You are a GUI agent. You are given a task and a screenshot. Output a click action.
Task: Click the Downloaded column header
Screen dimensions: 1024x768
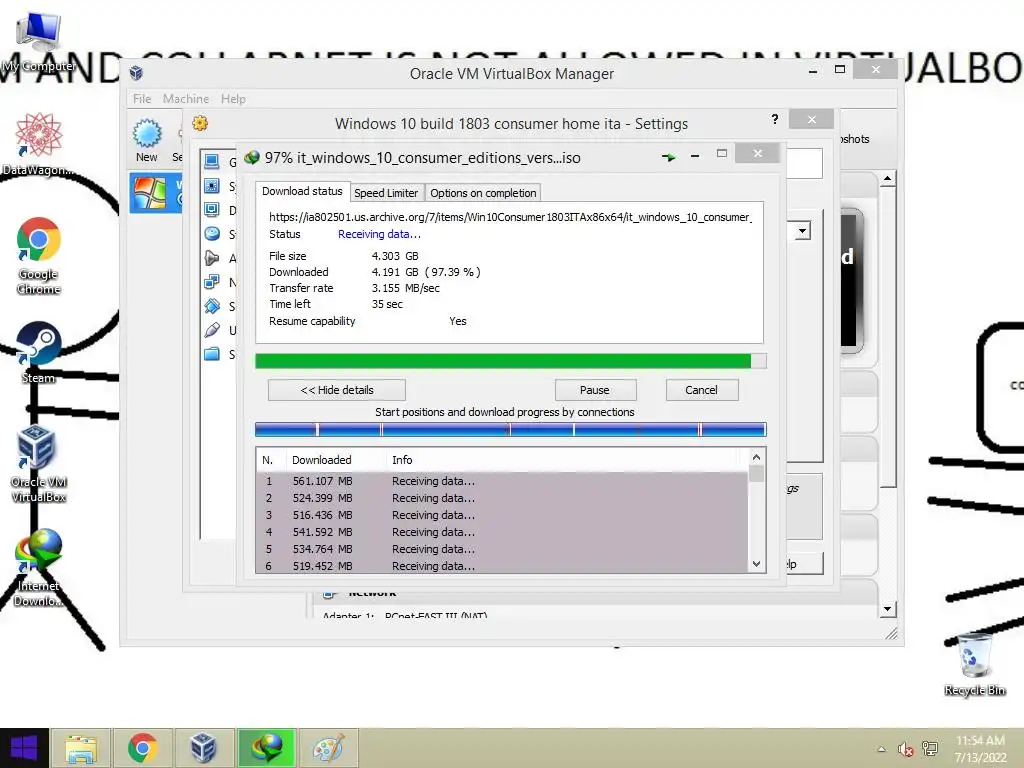click(x=336, y=460)
